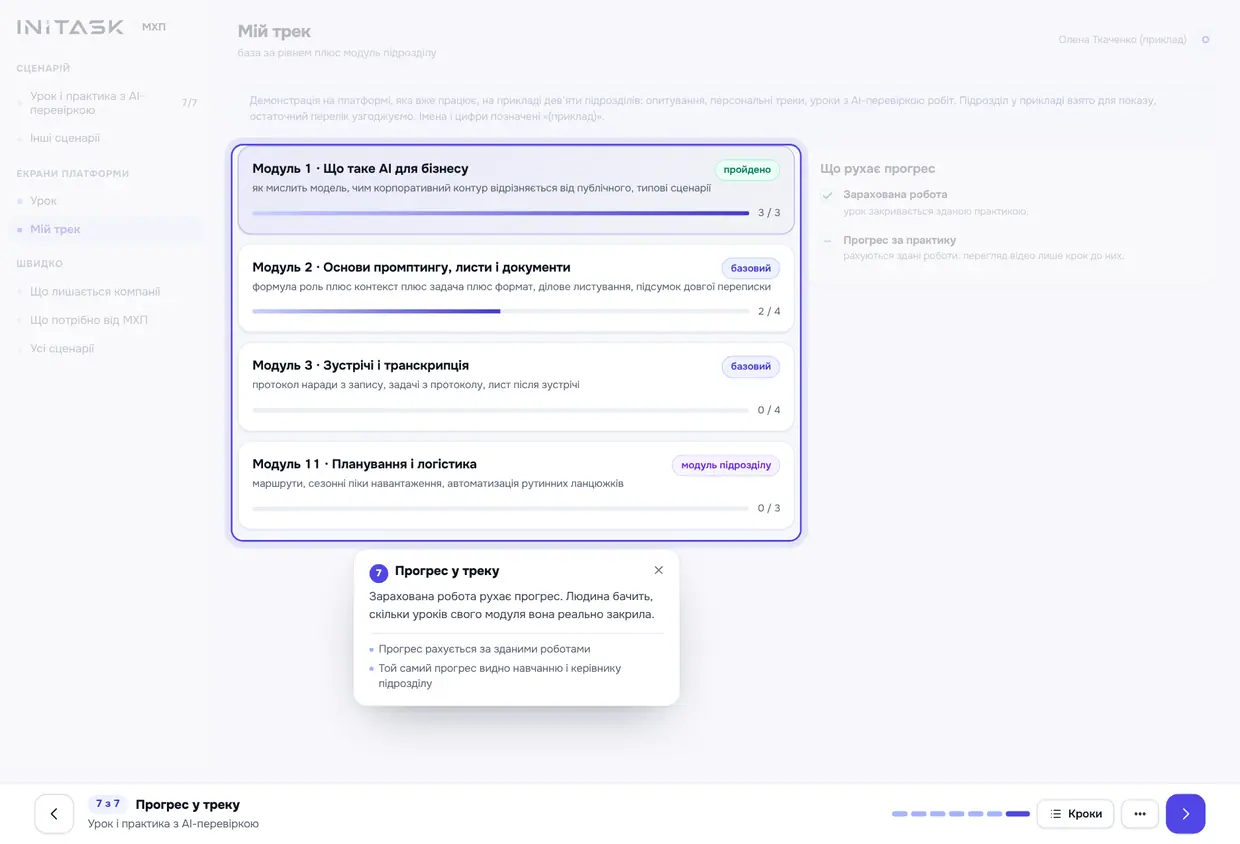Click the INITASK logo
This screenshot has width=1240, height=844.
click(70, 27)
